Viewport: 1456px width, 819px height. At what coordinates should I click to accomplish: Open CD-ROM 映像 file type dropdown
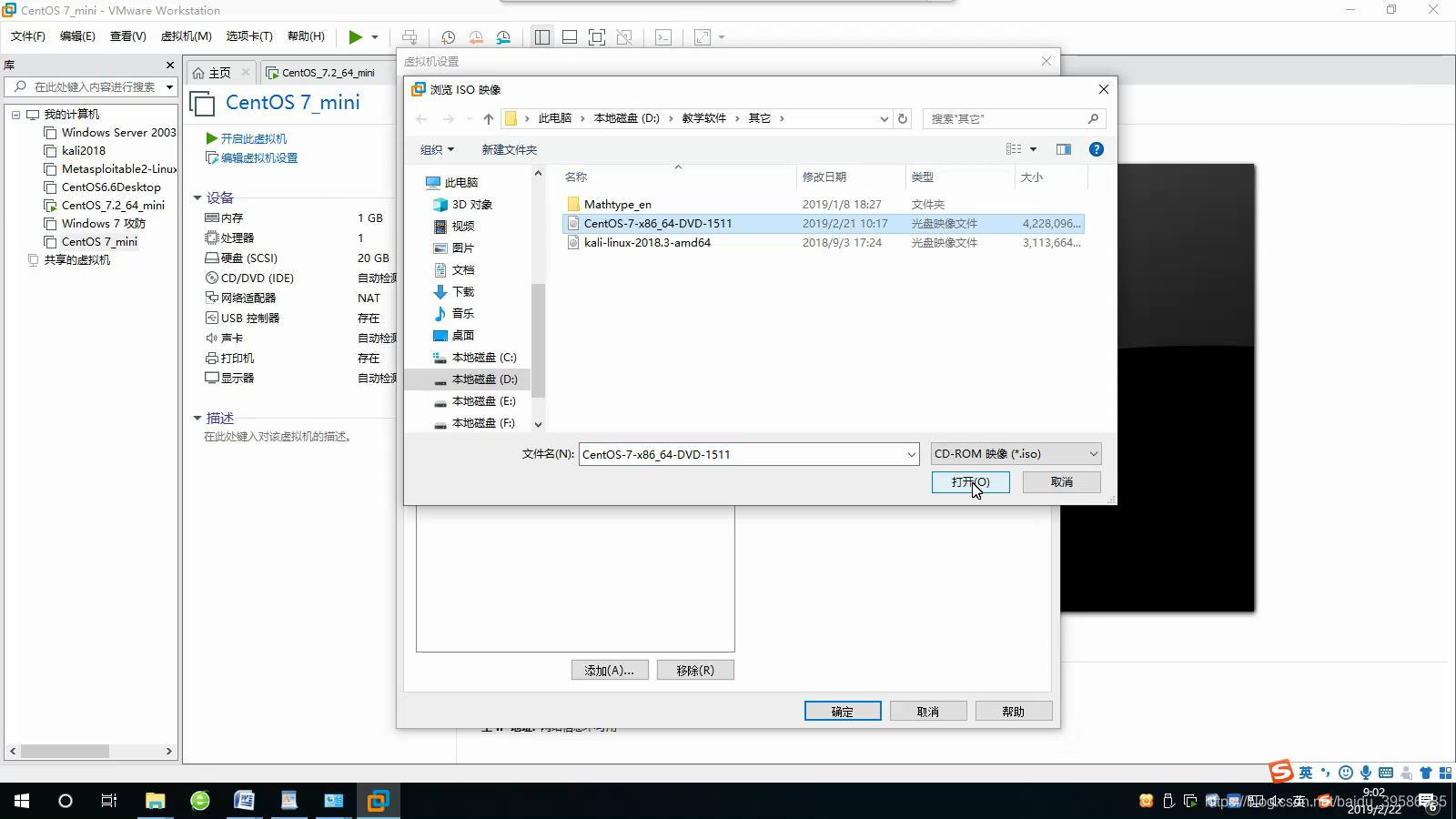pyautogui.click(x=1016, y=454)
